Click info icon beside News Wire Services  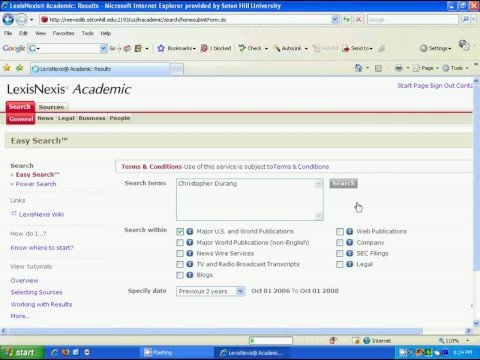click(x=190, y=253)
